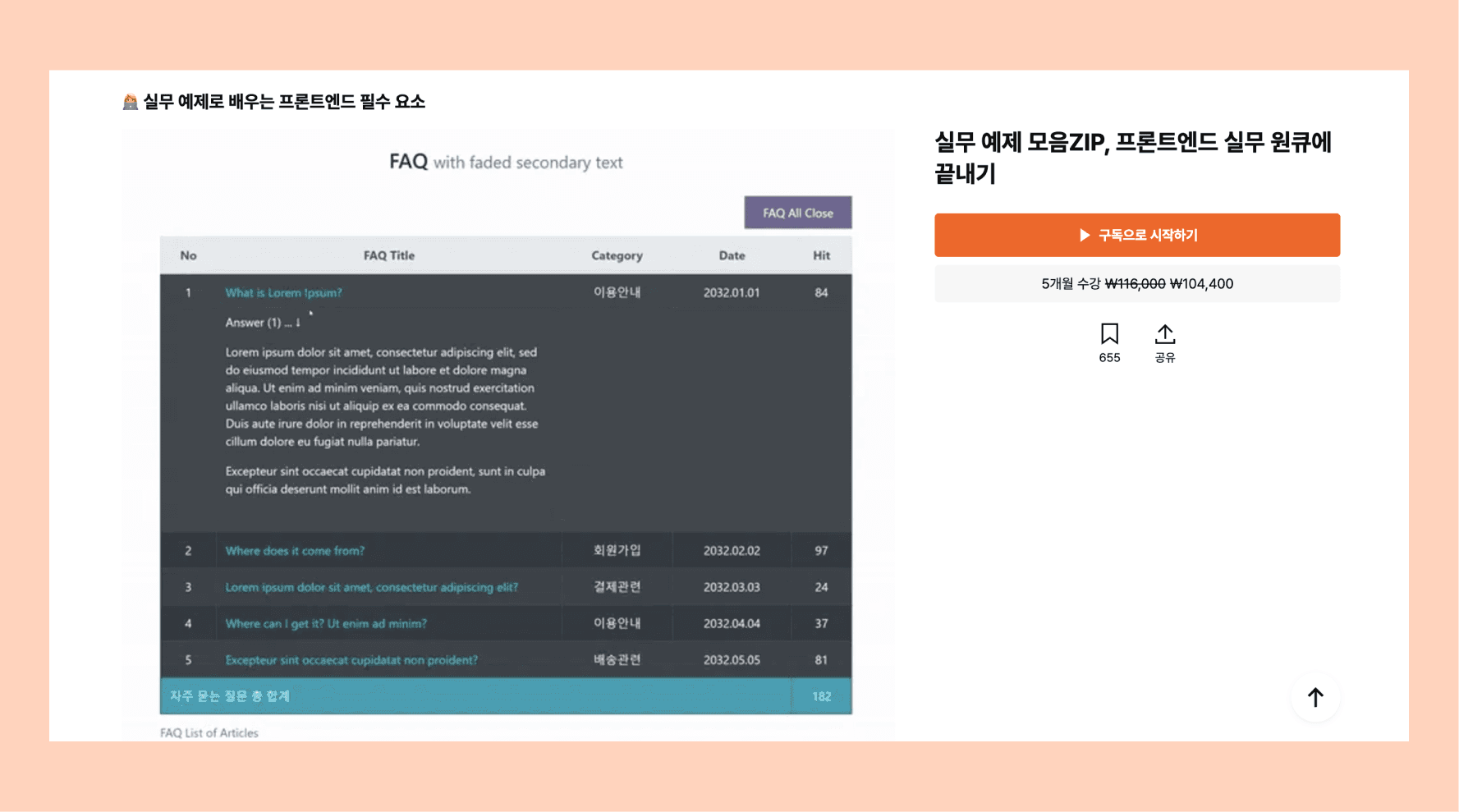
Task: Click the 'FAQ List of Articles' caption
Action: pyautogui.click(x=209, y=733)
